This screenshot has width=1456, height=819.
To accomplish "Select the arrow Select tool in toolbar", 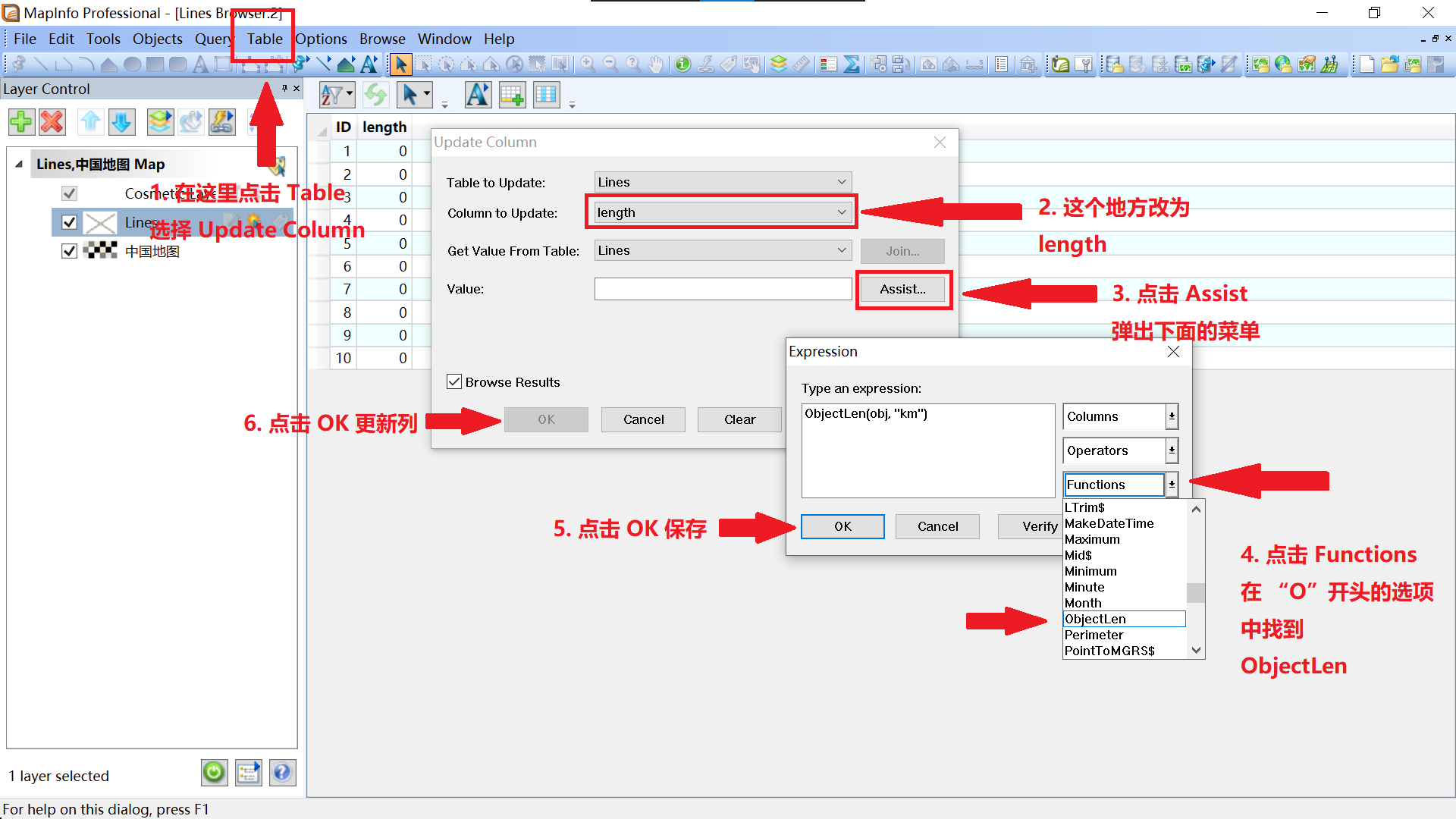I will coord(400,64).
